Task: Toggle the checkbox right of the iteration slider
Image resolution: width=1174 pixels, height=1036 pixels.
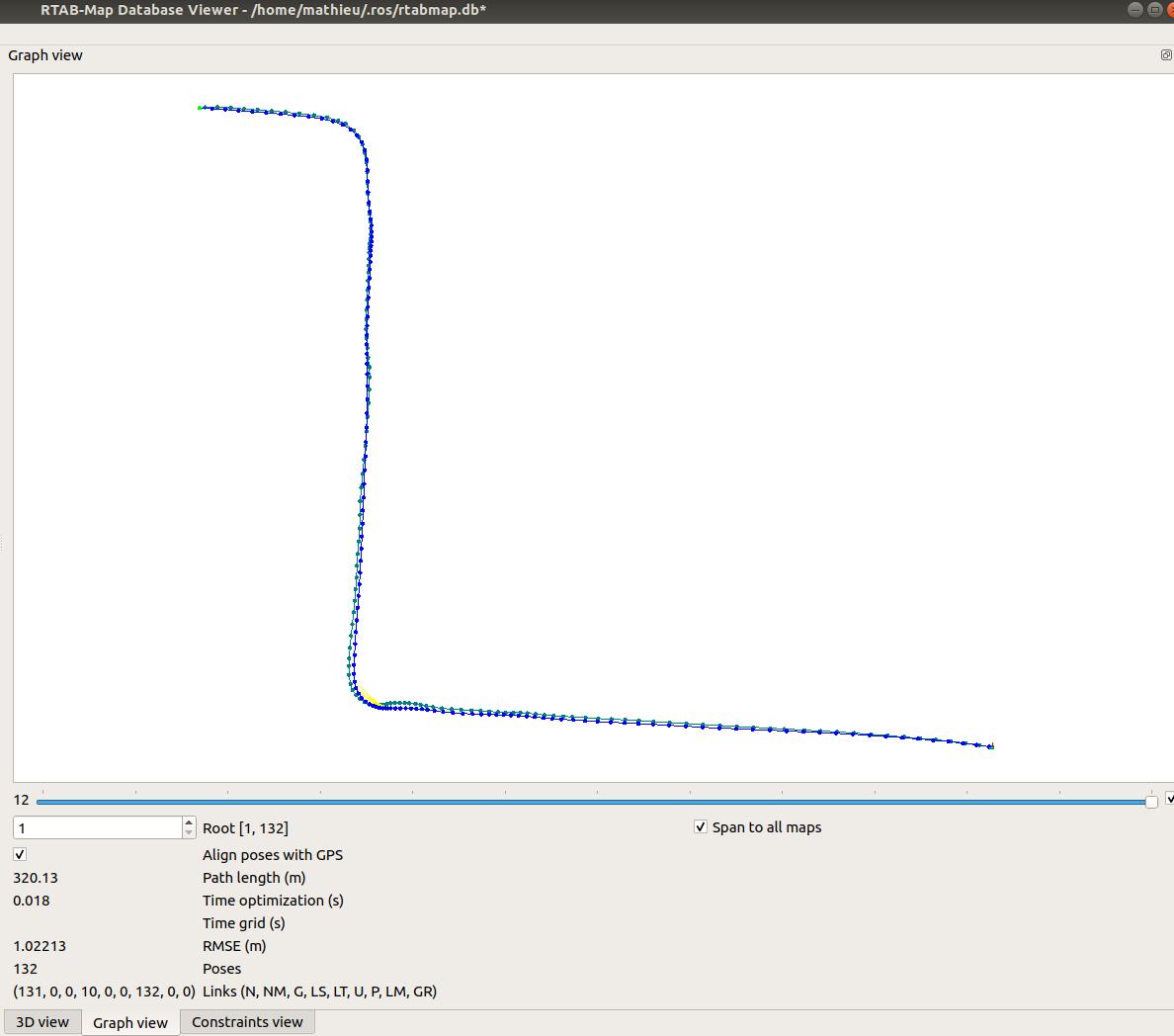Action: (1170, 799)
